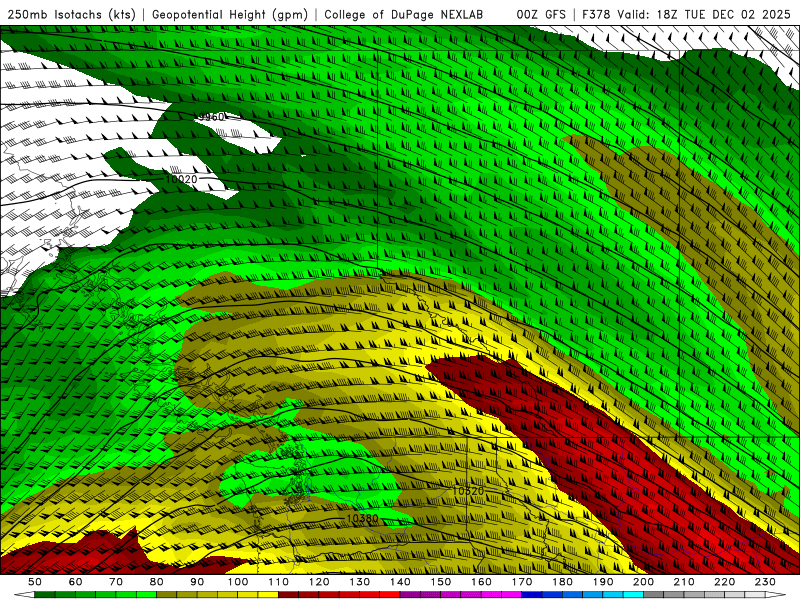Click the 10020 height contour label
Viewport: 800px width, 600px height.
[181, 180]
